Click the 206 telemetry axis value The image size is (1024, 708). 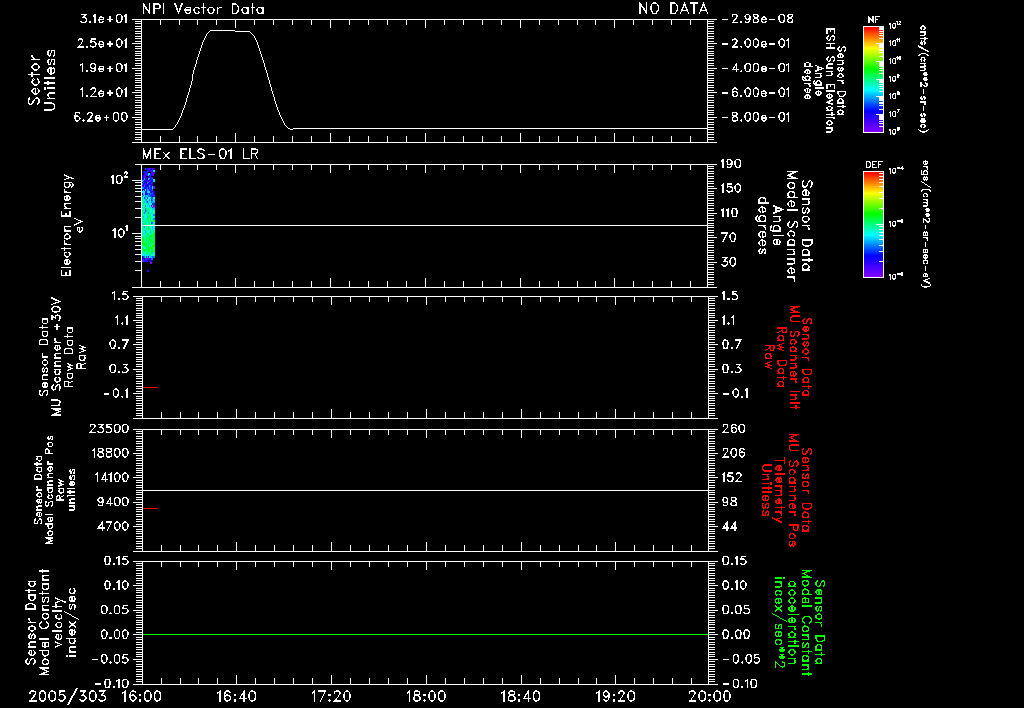(x=733, y=453)
